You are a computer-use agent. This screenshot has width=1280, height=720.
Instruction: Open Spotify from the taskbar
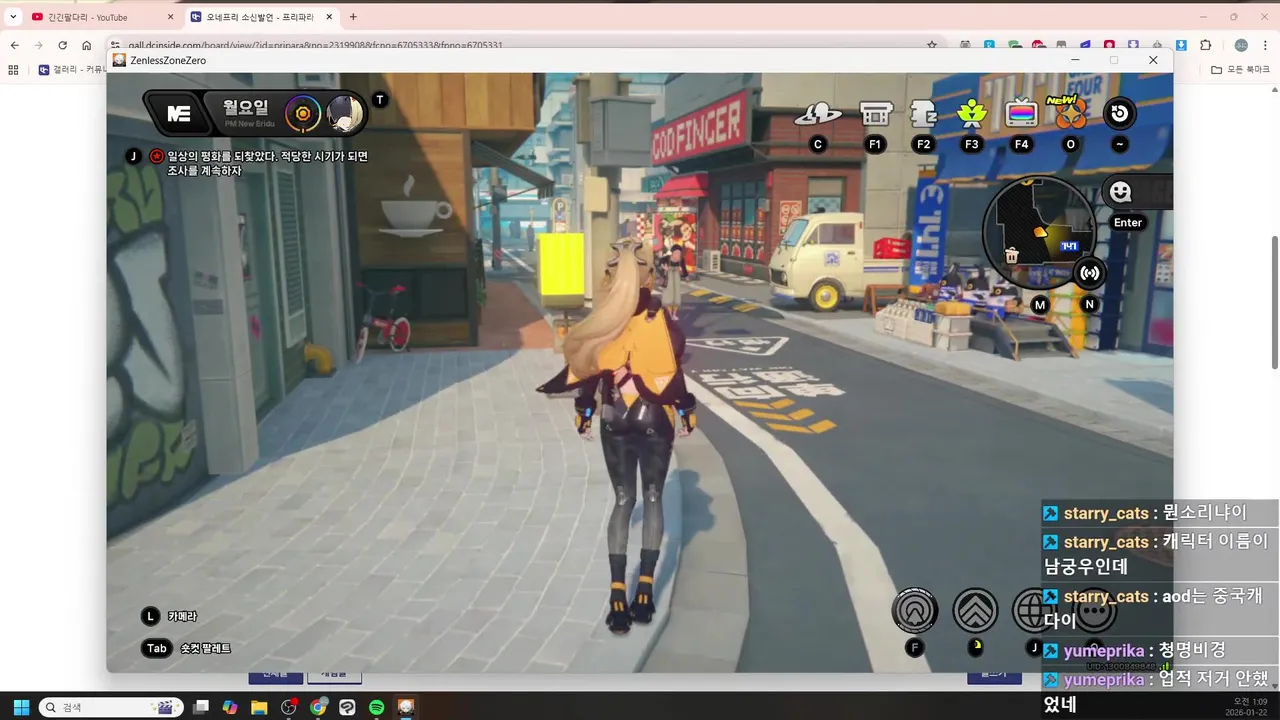[377, 707]
